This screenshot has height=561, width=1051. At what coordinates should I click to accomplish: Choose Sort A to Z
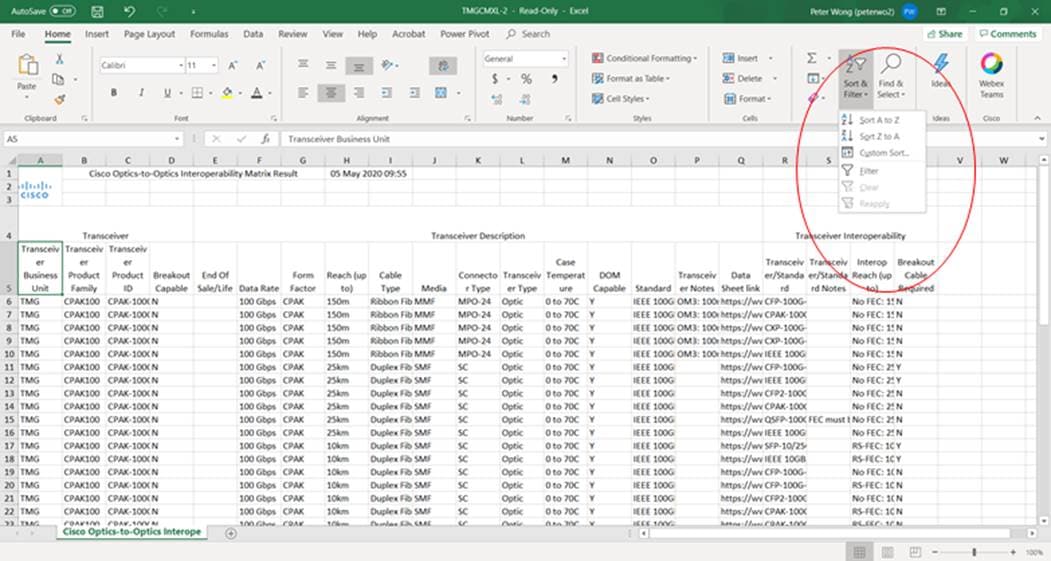[880, 120]
